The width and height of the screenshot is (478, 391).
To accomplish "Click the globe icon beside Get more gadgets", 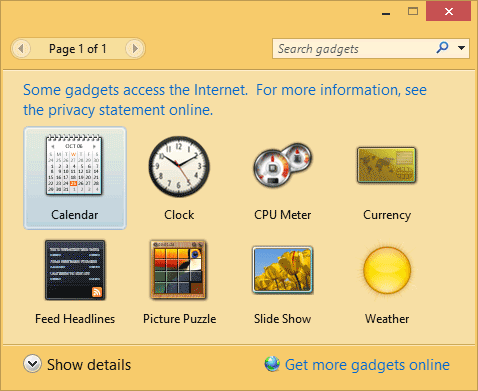I will (x=272, y=364).
